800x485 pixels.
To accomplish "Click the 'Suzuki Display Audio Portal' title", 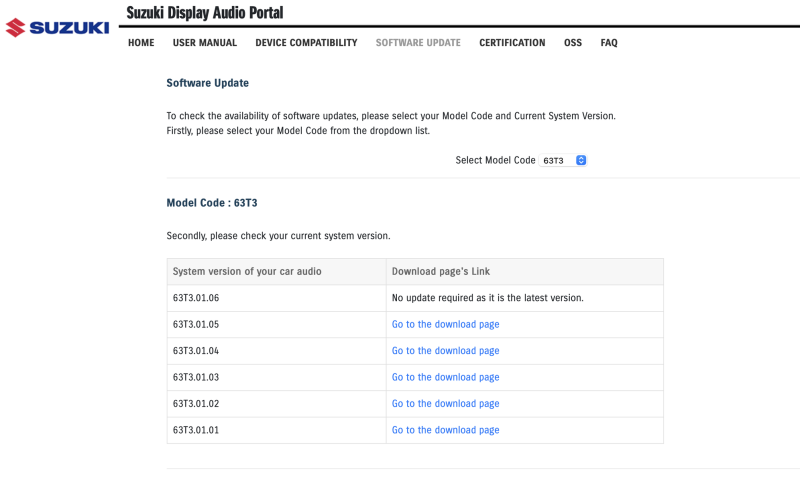I will 205,13.
